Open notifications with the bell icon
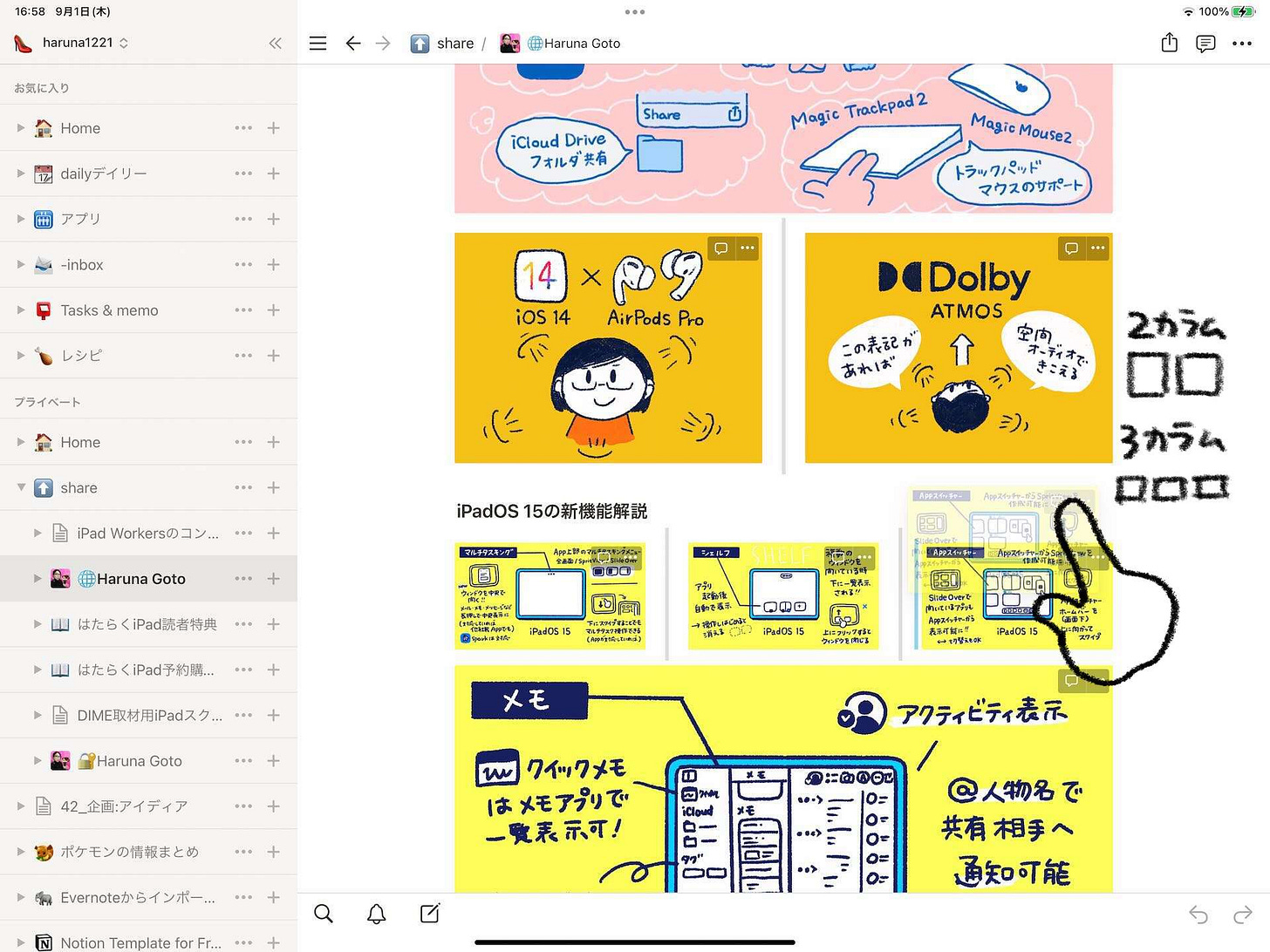Viewport: 1270px width, 952px height. click(377, 914)
